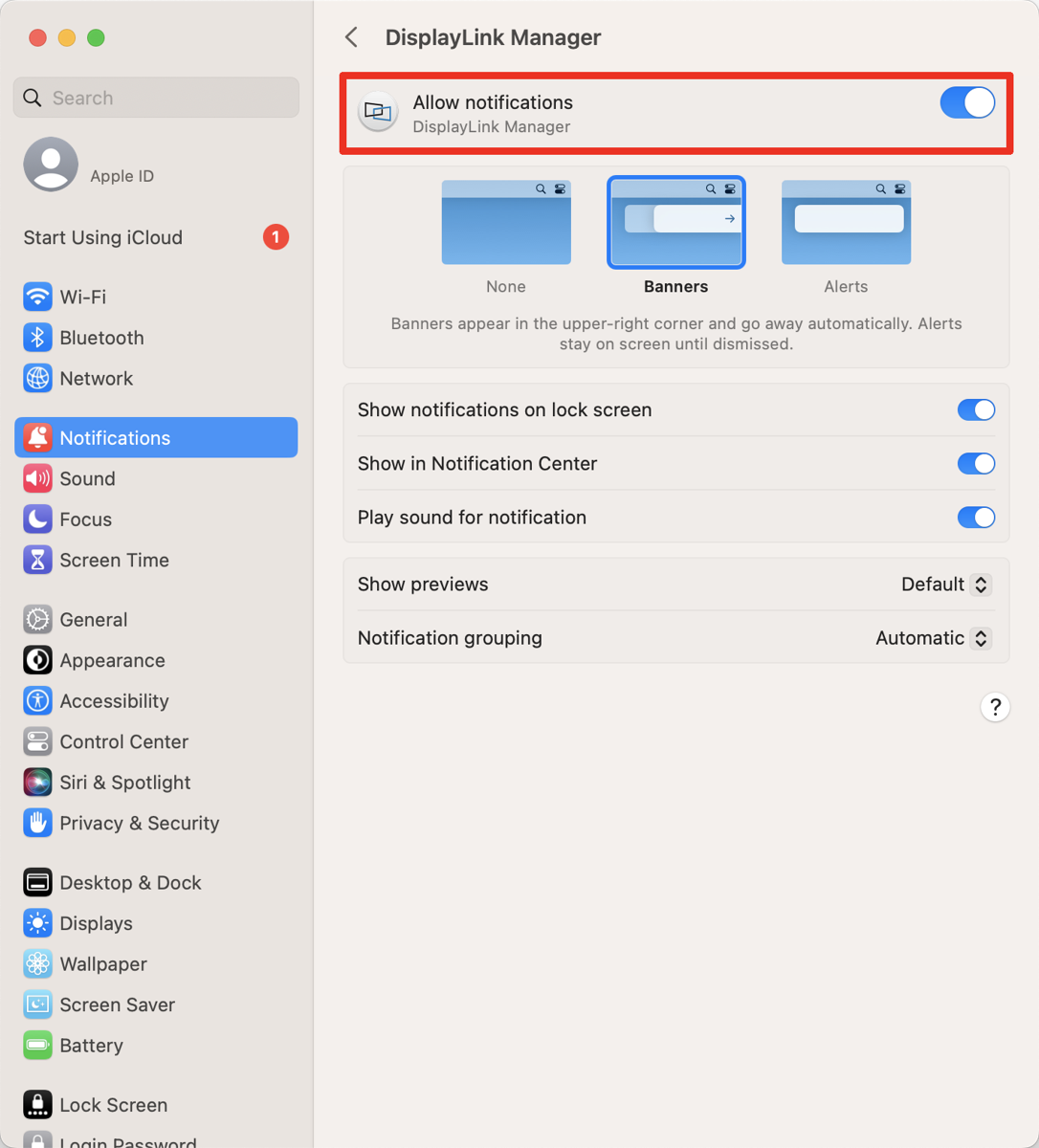Click the green zoom window button

96,37
